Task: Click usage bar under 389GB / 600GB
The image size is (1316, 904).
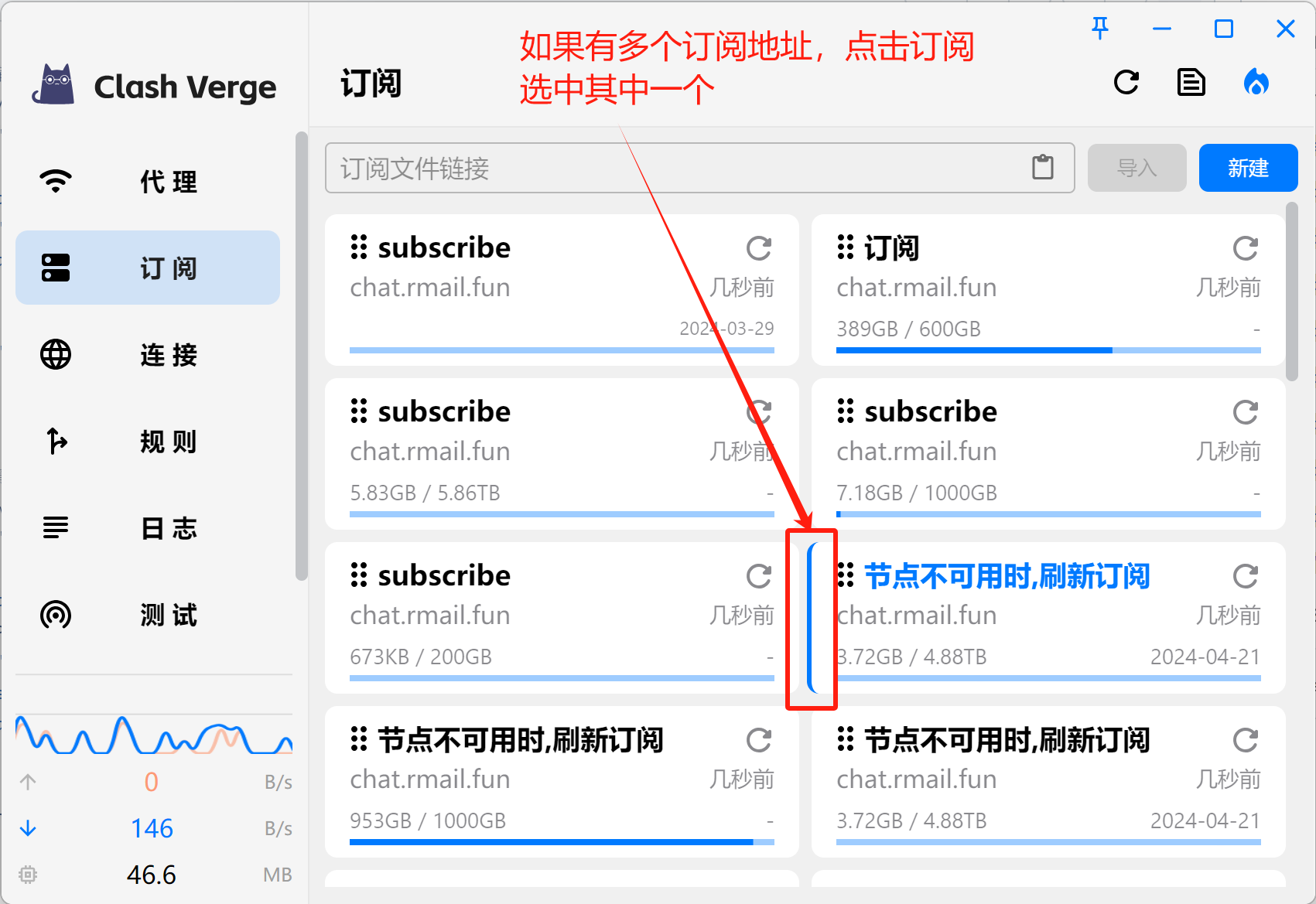Action: 1048,350
